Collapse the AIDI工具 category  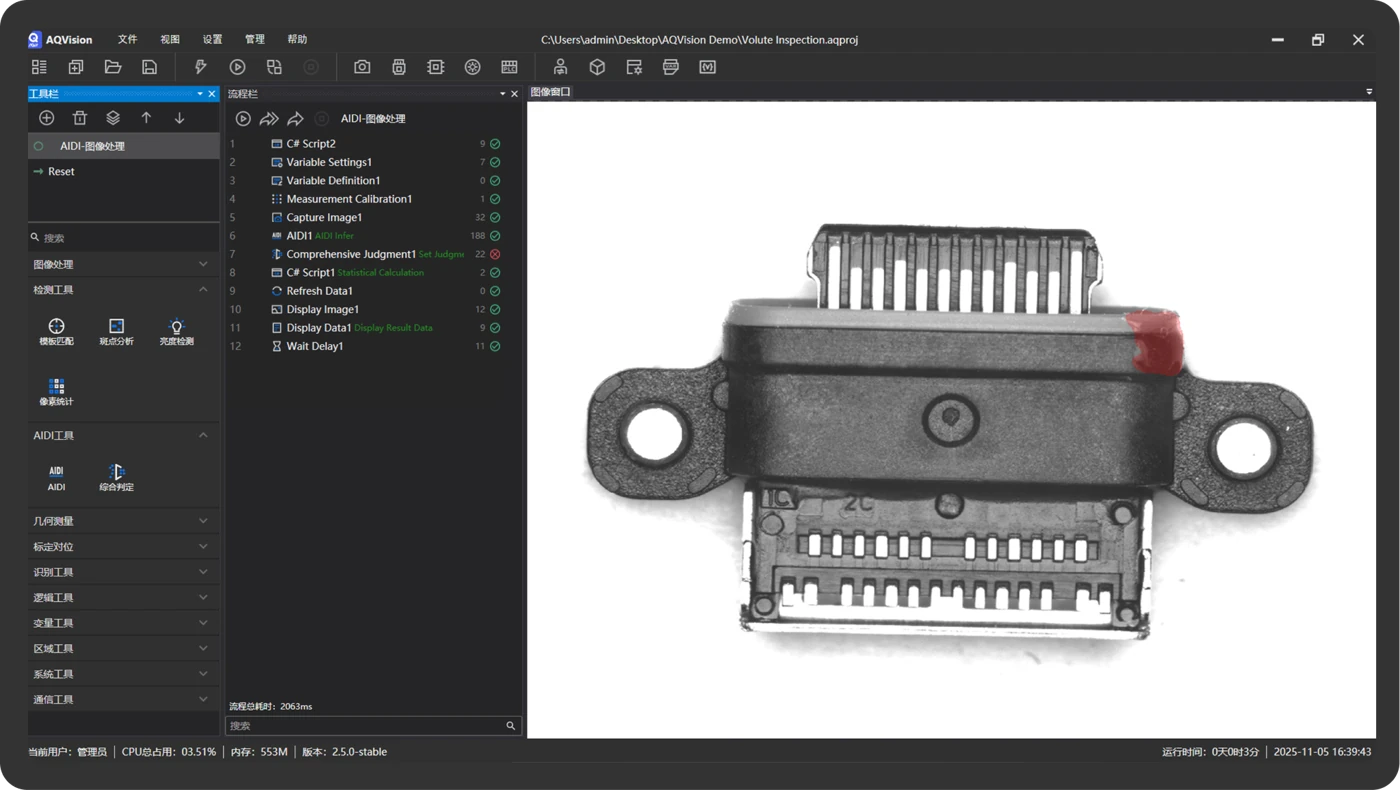coord(123,435)
